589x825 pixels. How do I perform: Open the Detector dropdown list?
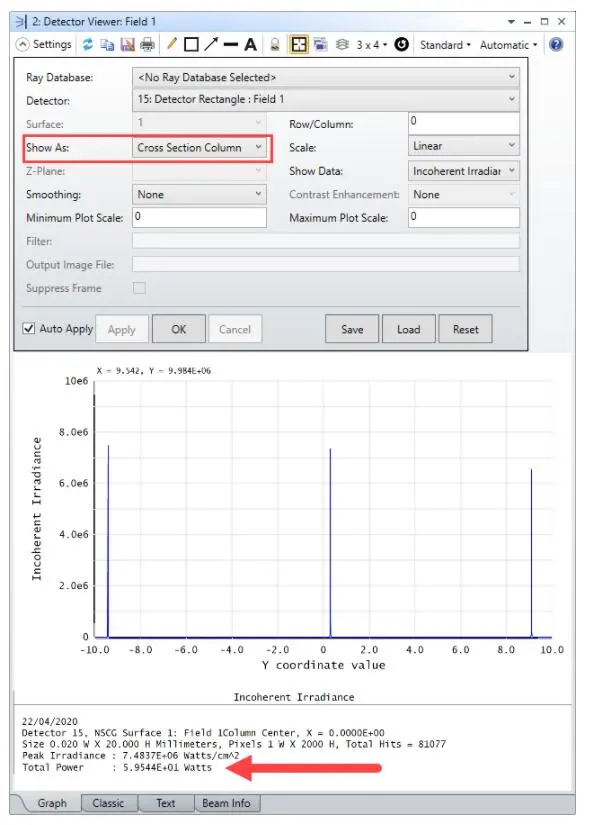tap(326, 99)
